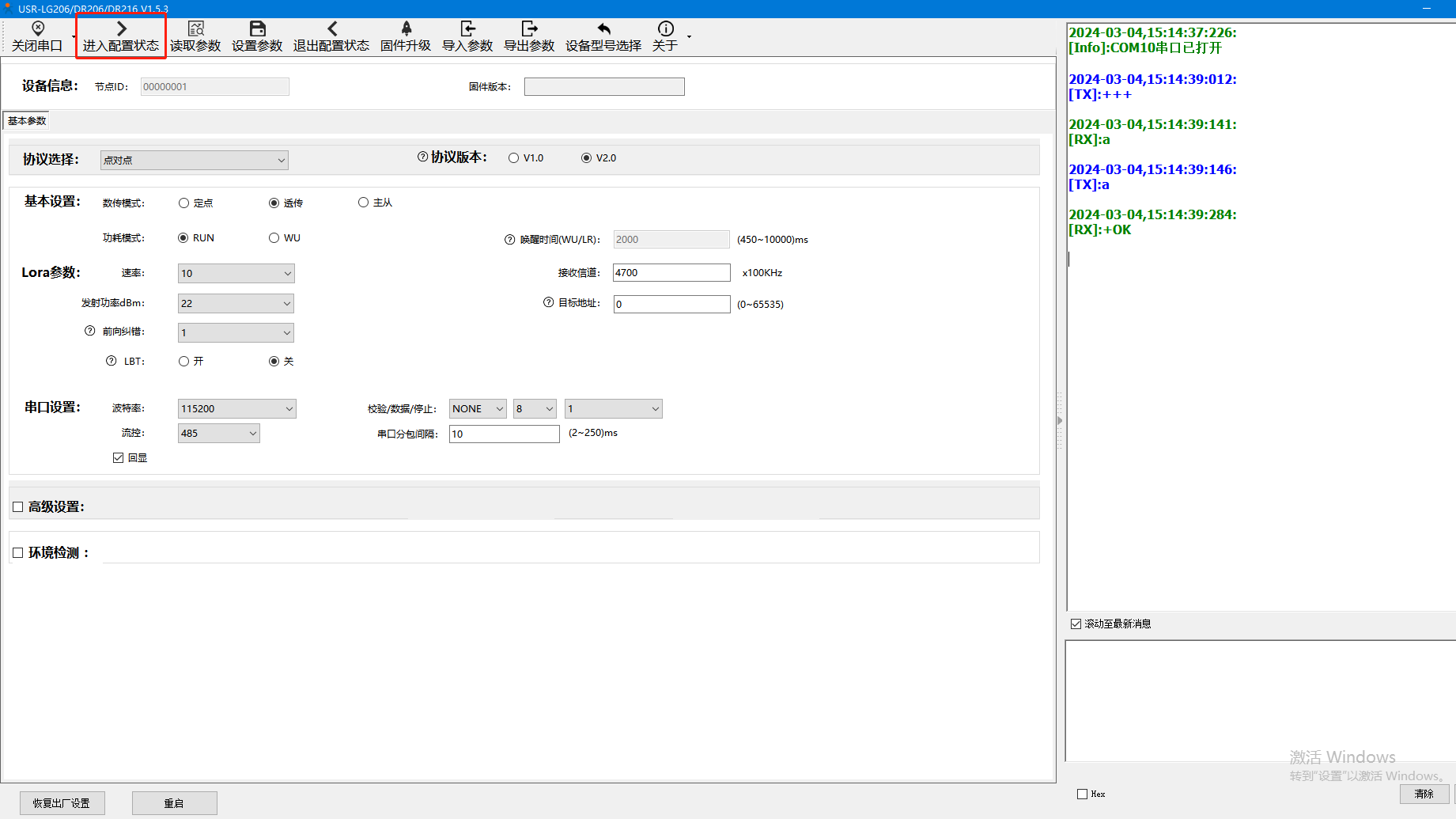This screenshot has width=1456, height=819.
Task: Minimize the USR-LG206 window
Action: click(x=1426, y=9)
